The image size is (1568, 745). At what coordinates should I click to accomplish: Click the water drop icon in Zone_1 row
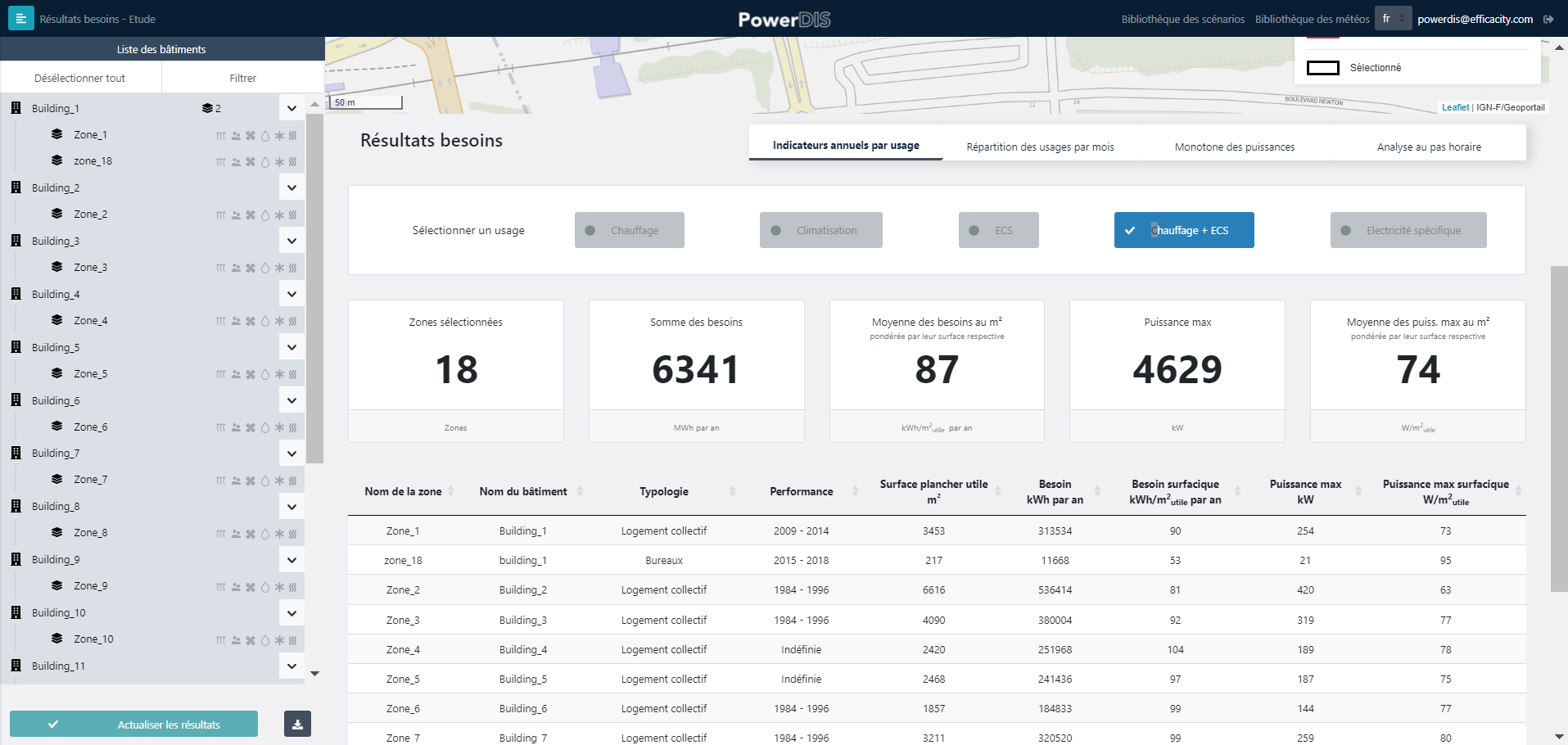click(x=264, y=136)
